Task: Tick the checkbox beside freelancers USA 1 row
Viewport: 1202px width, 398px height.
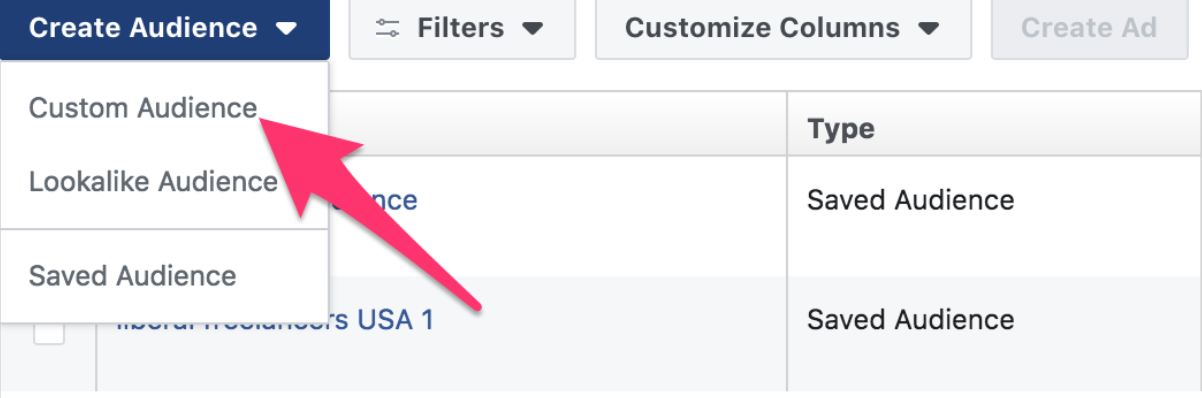Action: pyautogui.click(x=49, y=330)
